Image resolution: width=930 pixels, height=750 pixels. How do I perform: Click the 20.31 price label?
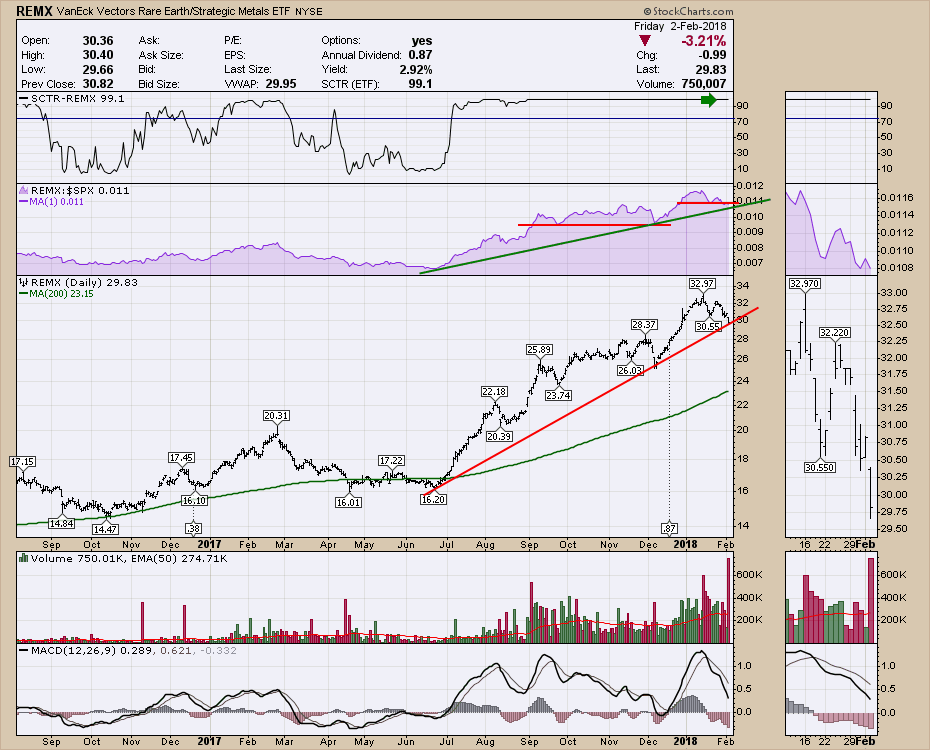276,416
